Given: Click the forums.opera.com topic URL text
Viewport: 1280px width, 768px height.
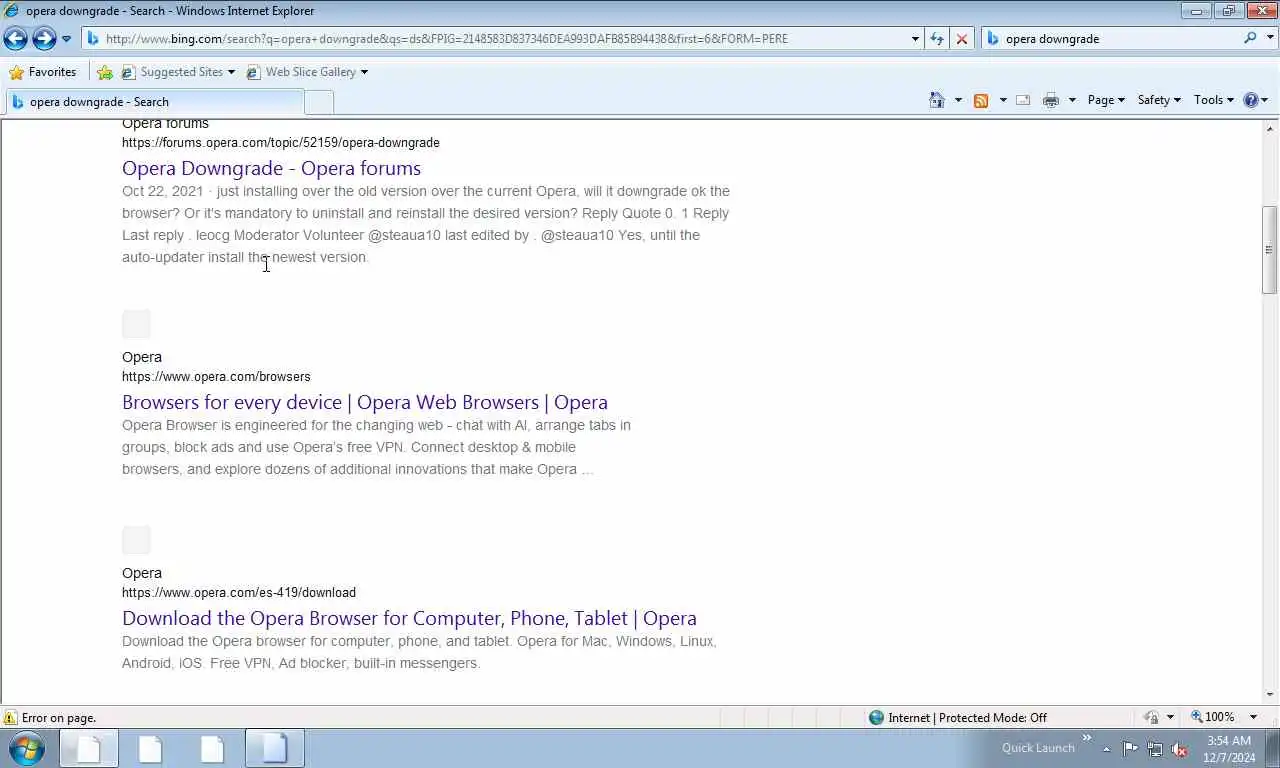Looking at the screenshot, I should (x=281, y=143).
